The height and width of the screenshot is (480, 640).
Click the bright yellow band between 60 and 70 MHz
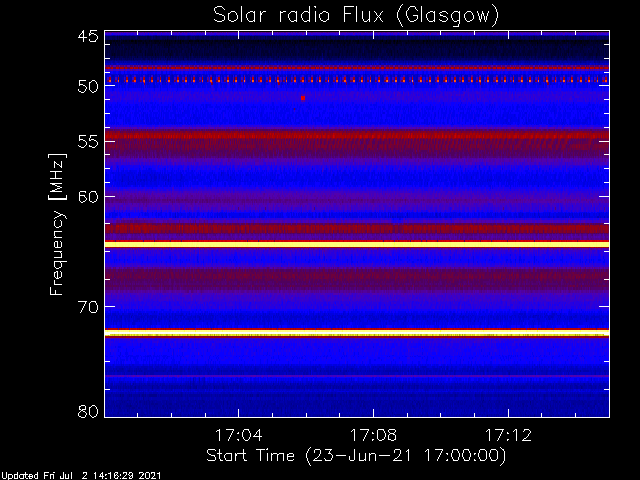357,244
